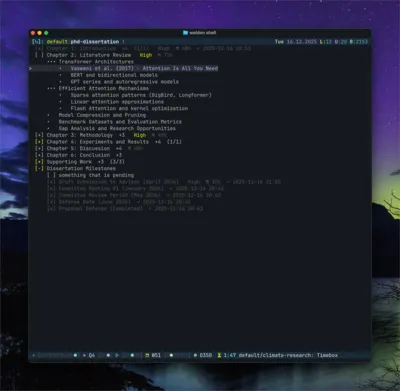Select 'GPT series and autoregressive models' row
This screenshot has width=400, height=391.
(x=125, y=82)
